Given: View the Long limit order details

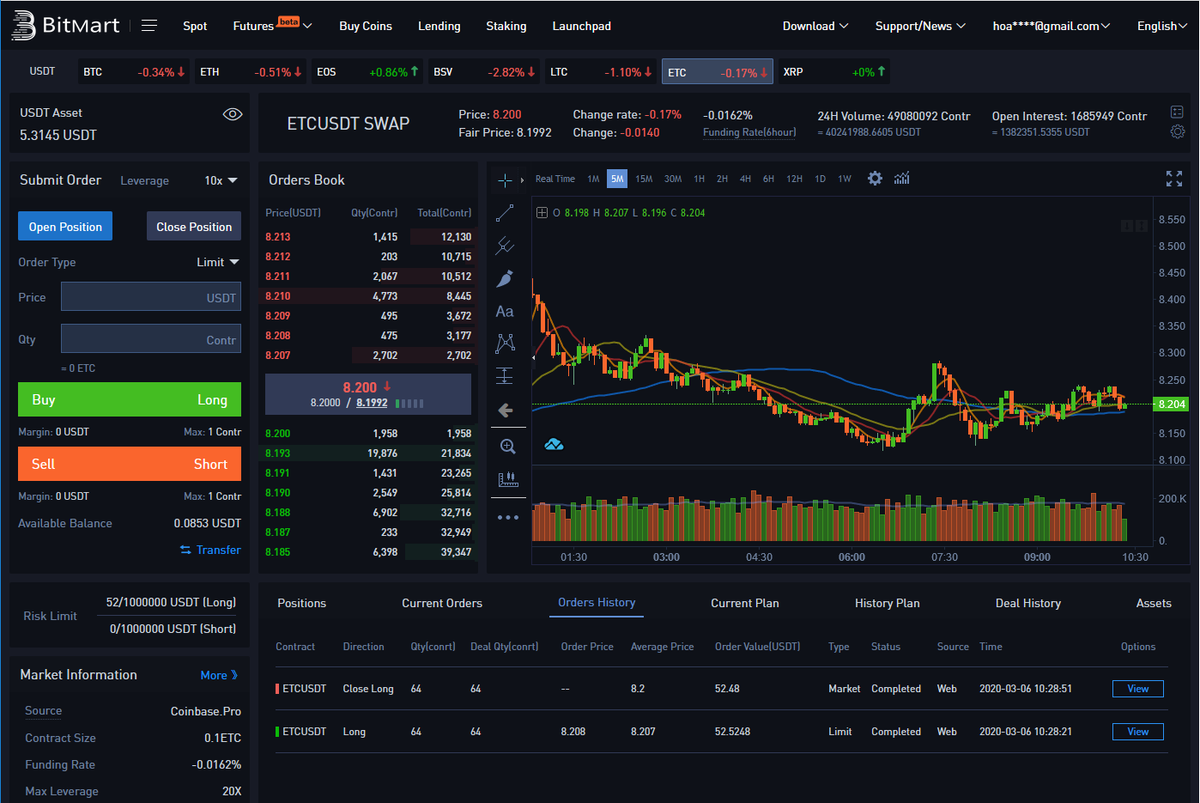Looking at the screenshot, I should point(1138,732).
